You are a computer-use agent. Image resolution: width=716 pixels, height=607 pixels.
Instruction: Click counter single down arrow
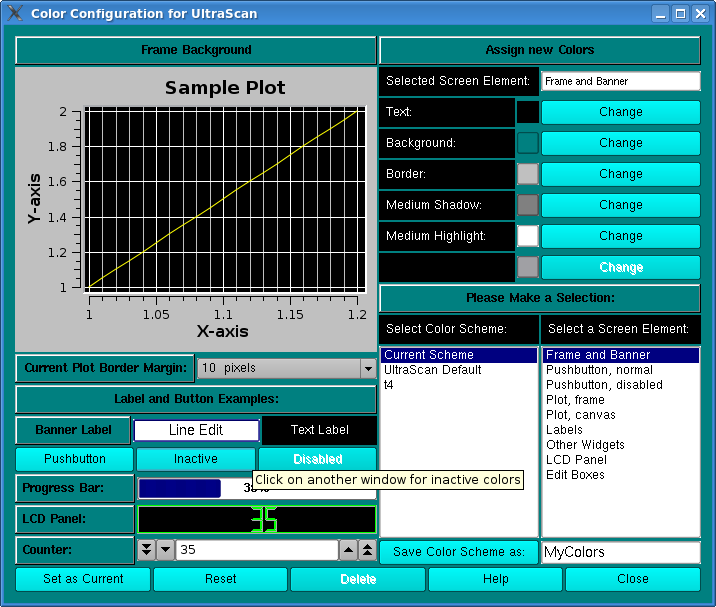click(165, 550)
